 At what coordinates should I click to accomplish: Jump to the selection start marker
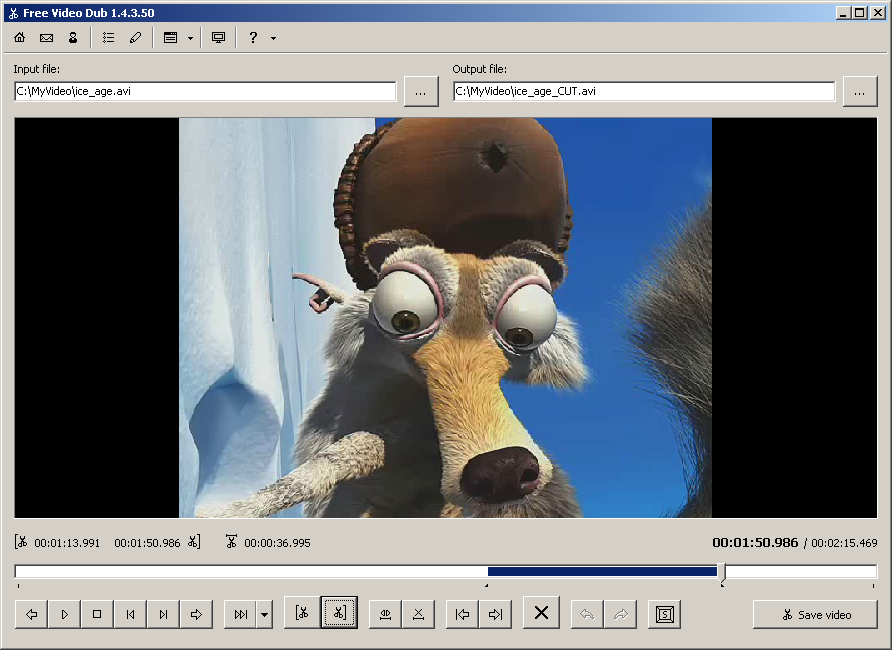(462, 614)
